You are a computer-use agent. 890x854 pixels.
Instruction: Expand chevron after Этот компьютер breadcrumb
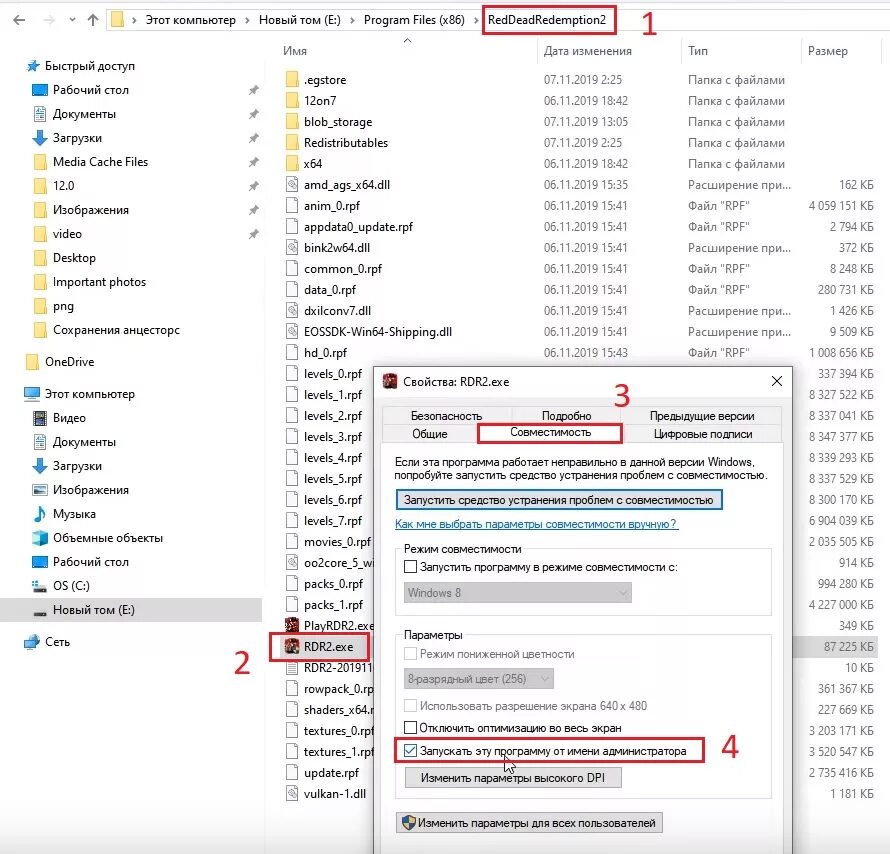pos(247,20)
